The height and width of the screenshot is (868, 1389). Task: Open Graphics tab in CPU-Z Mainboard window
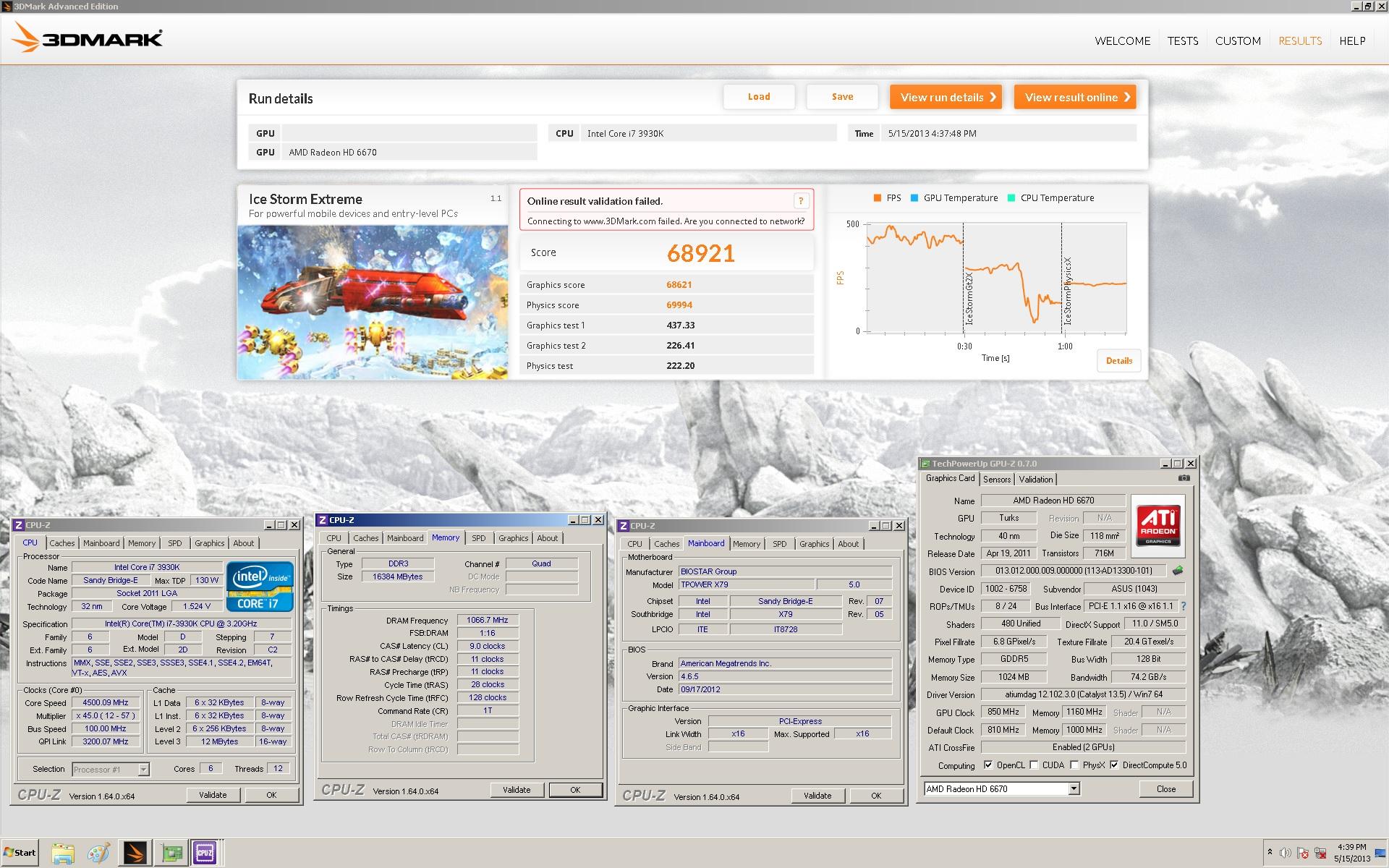coord(815,544)
